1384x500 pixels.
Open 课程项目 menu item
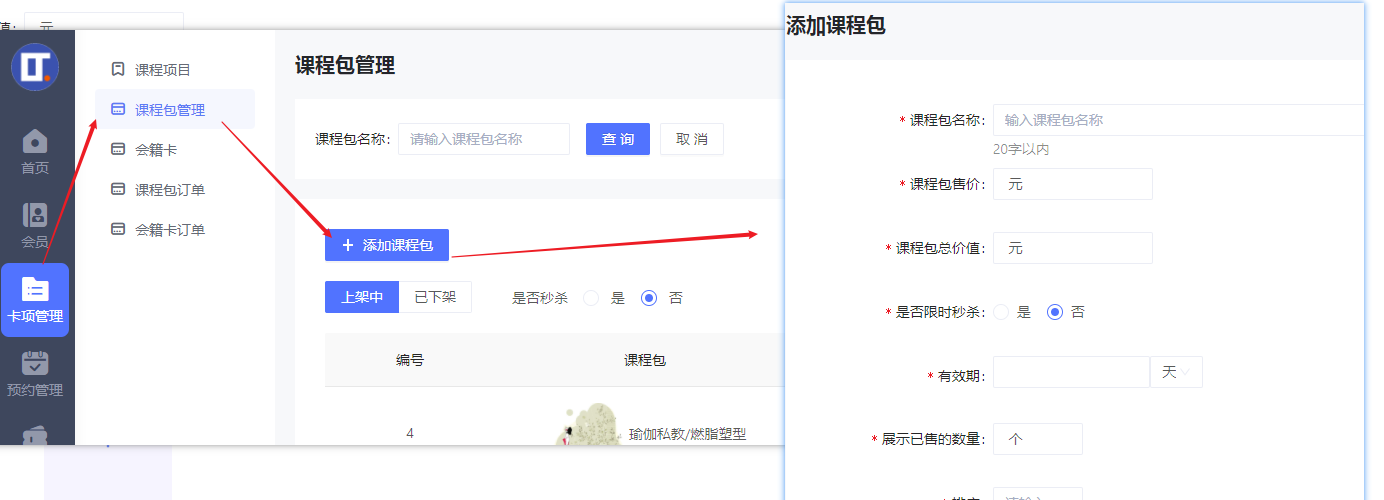(175, 69)
